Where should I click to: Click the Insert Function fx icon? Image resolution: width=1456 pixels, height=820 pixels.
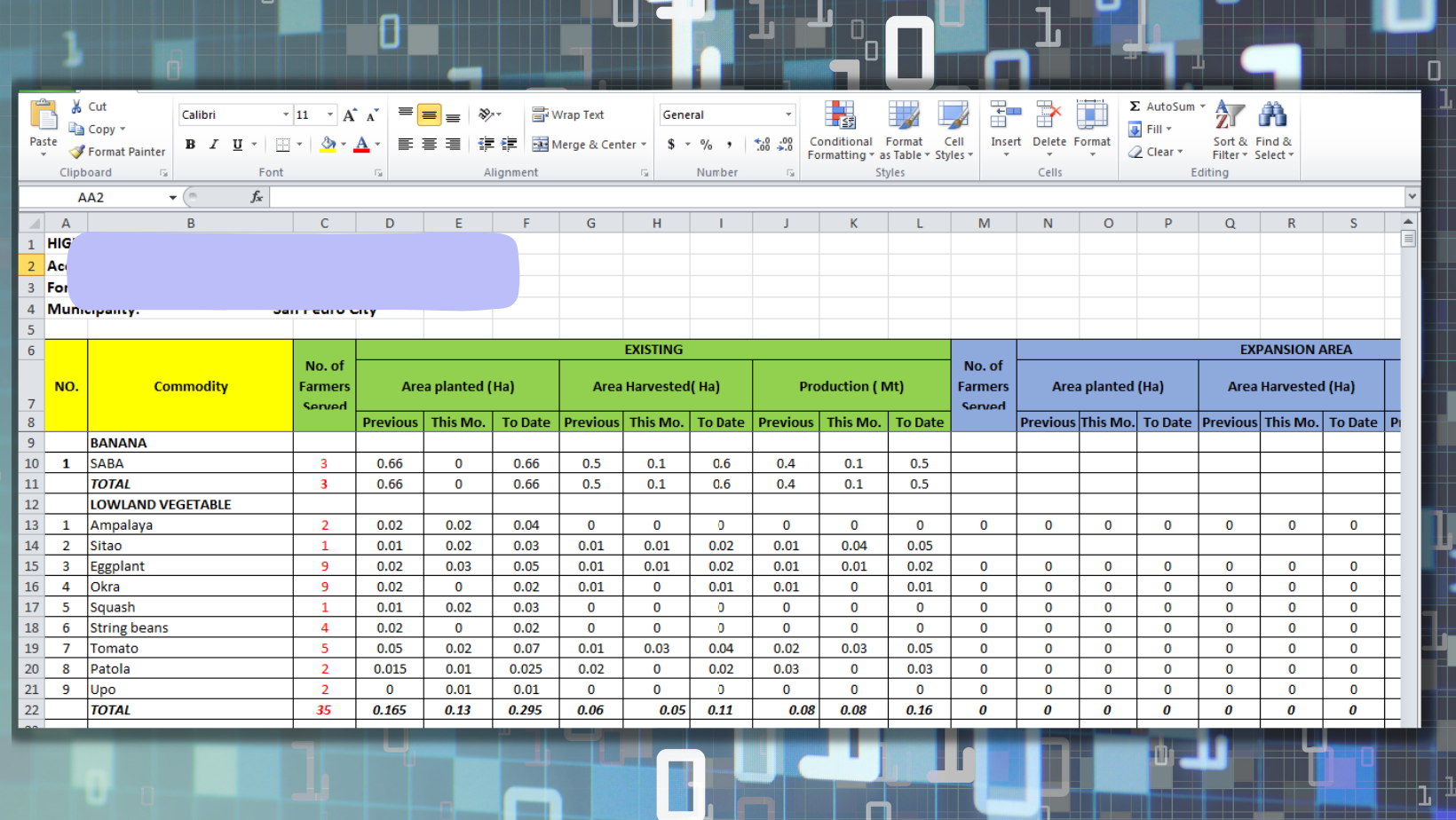[x=257, y=197]
